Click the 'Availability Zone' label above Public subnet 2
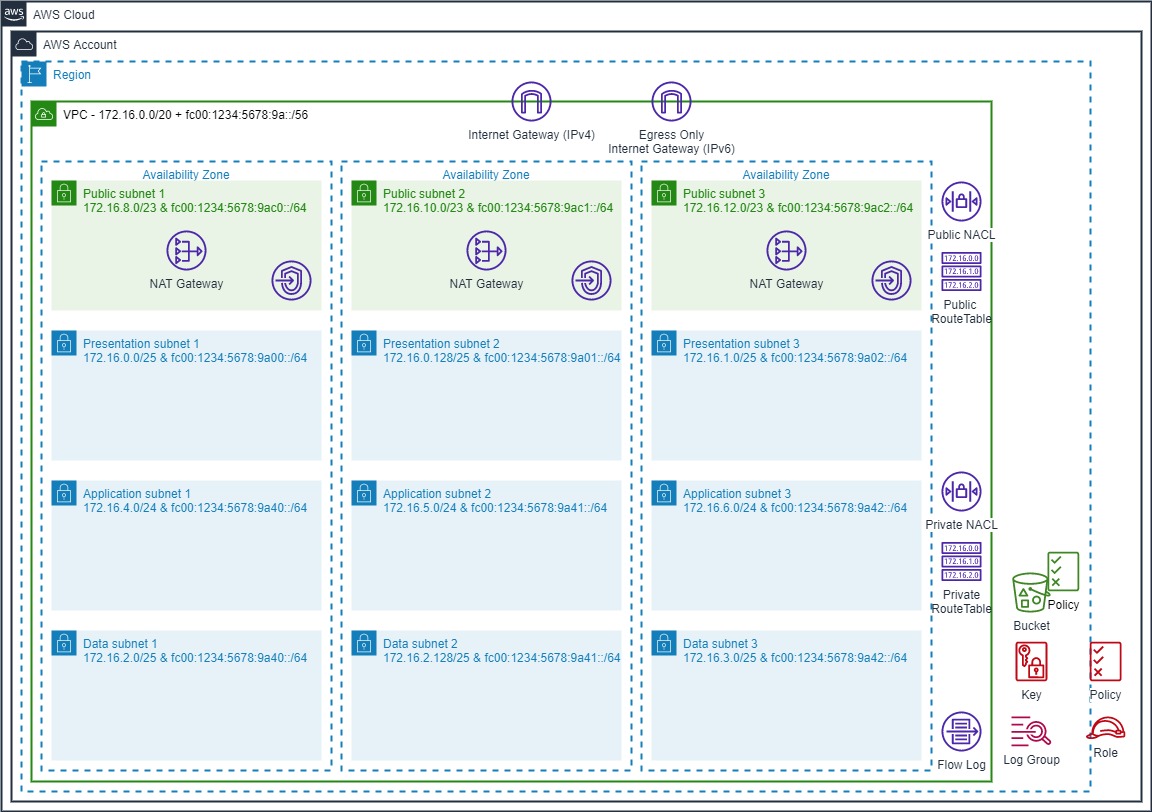Image resolution: width=1152 pixels, height=812 pixels. [486, 175]
